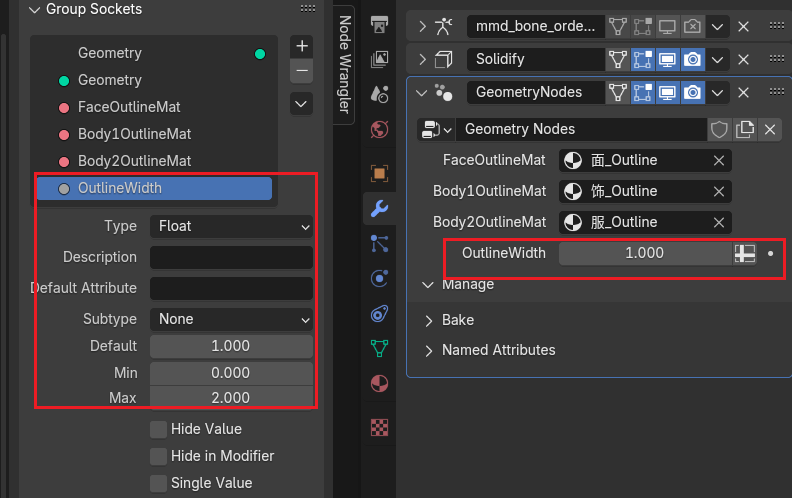
Task: Enable the Hide Value checkbox
Action: (158, 429)
